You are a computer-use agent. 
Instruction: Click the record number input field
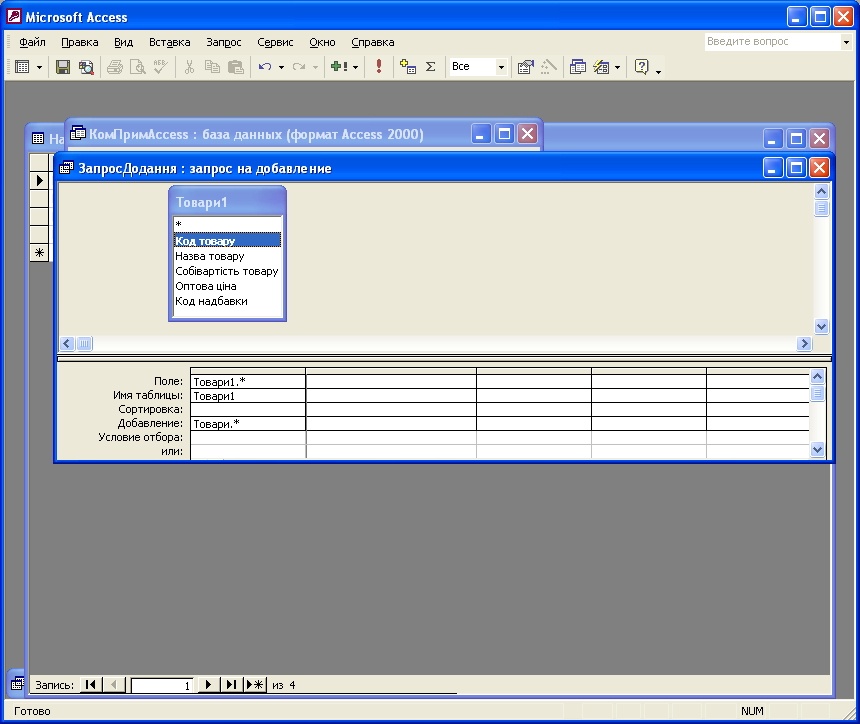pyautogui.click(x=163, y=685)
